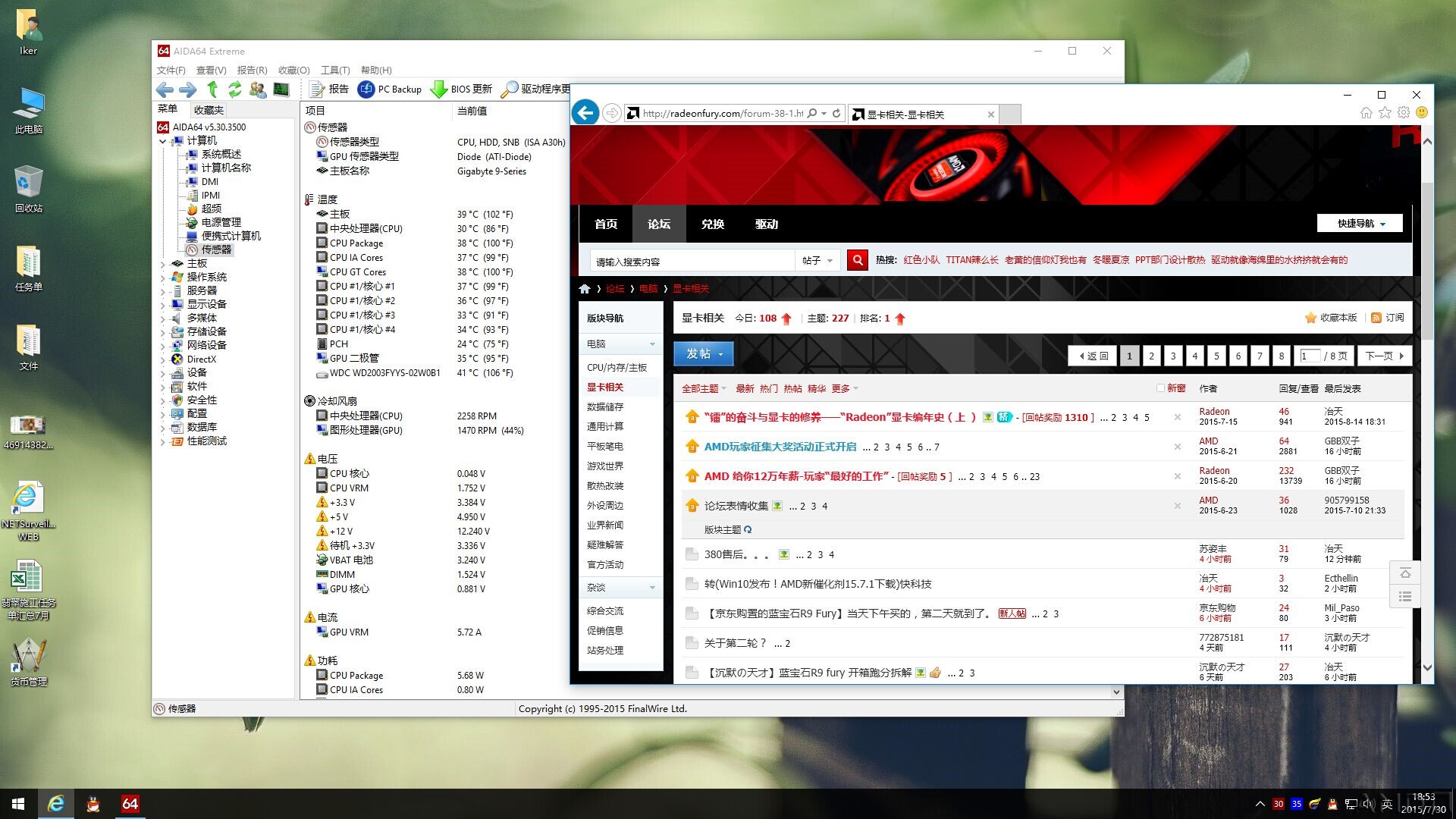Click the browser smiley feedback icon
Viewport: 1456px width, 819px height.
point(1422,112)
